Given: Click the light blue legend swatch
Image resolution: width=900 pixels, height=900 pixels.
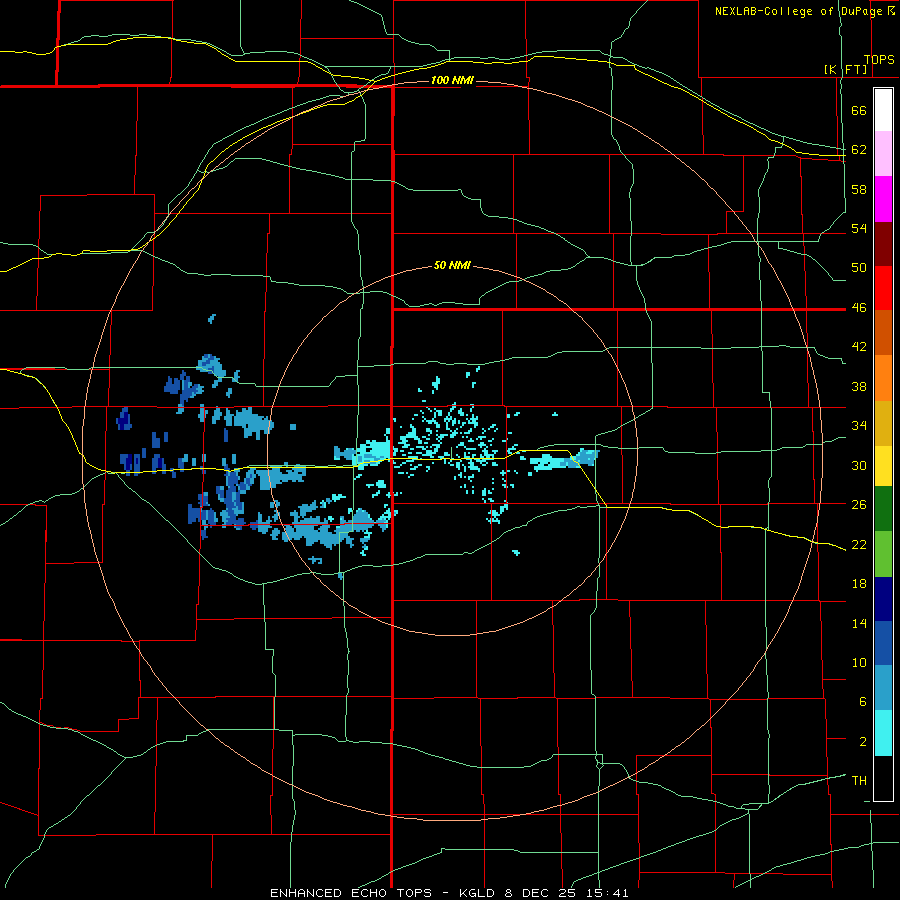Looking at the screenshot, I should click(883, 688).
